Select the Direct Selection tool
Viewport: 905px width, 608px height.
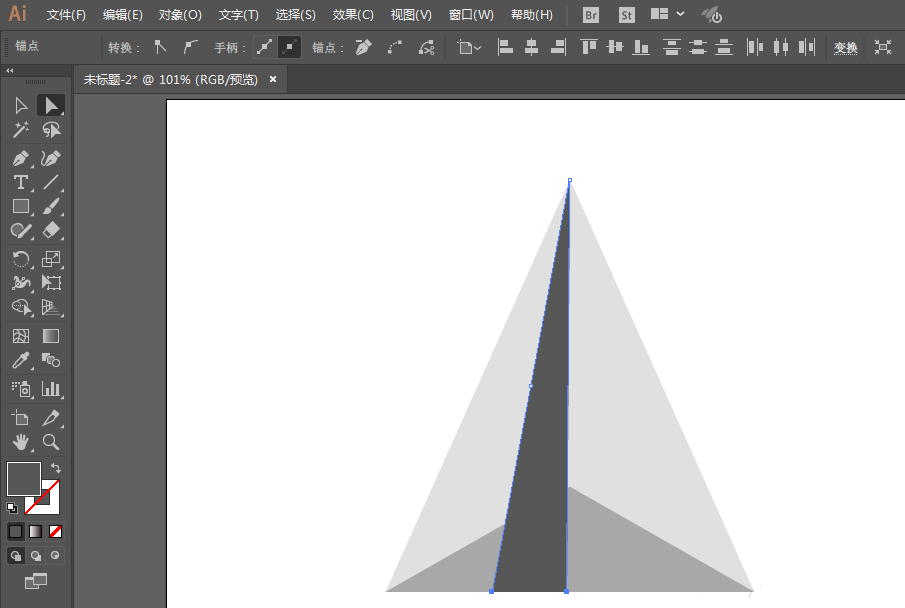(x=51, y=106)
